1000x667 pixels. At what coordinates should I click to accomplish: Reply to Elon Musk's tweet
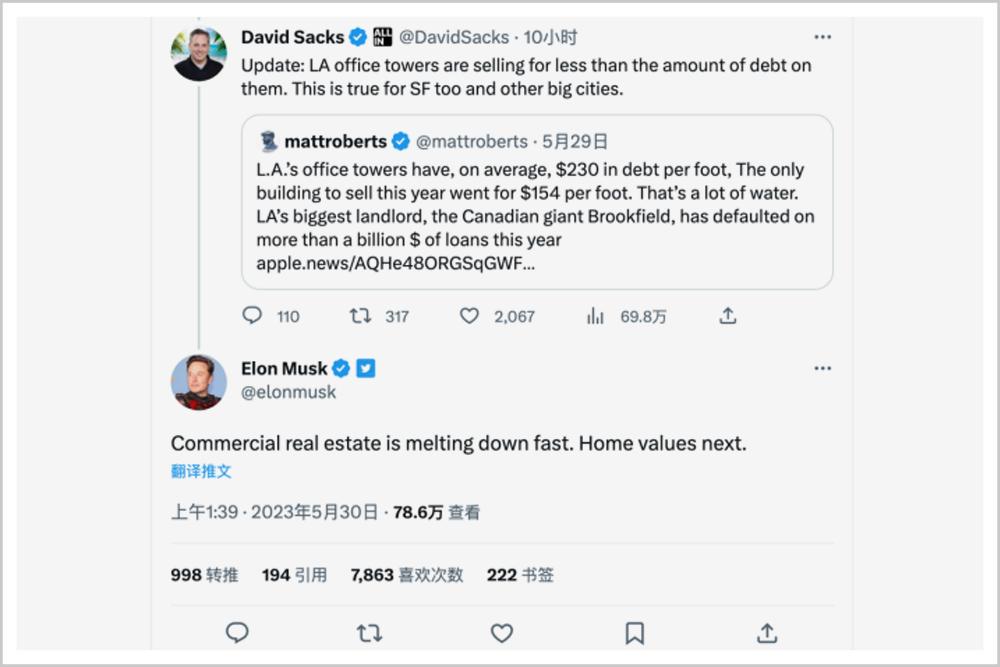click(x=237, y=632)
